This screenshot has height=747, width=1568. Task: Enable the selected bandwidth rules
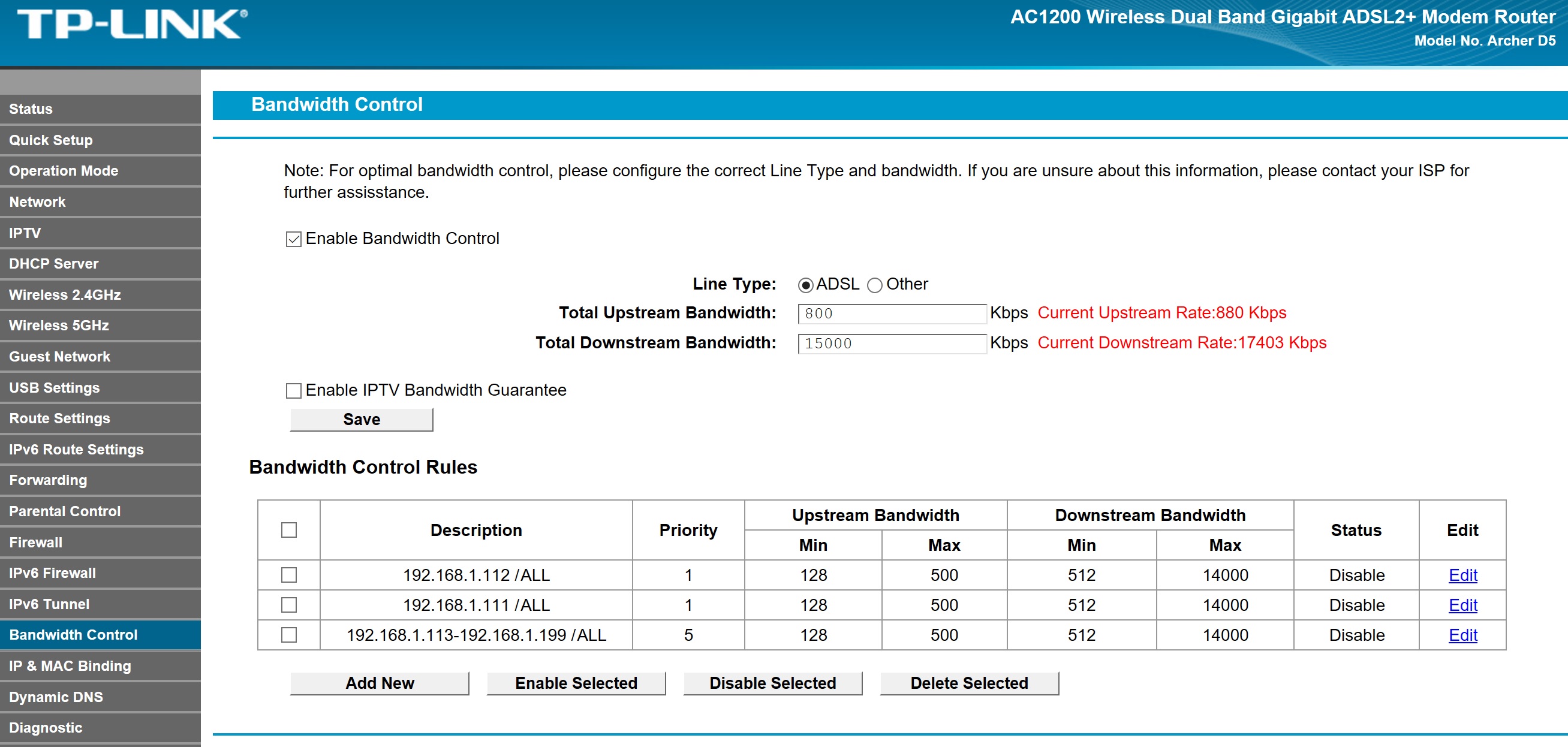pyautogui.click(x=575, y=682)
